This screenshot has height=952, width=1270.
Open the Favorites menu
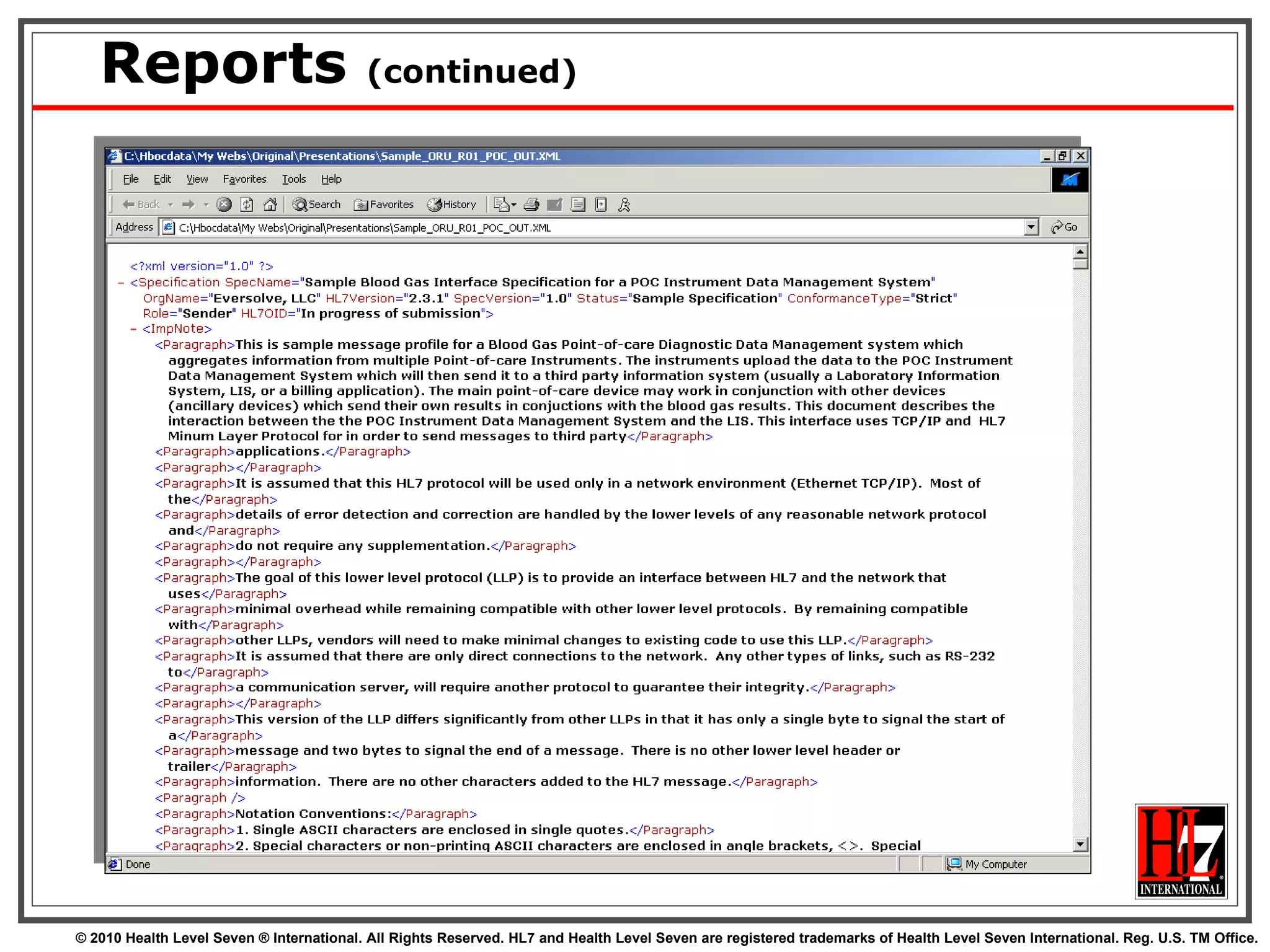coord(244,179)
